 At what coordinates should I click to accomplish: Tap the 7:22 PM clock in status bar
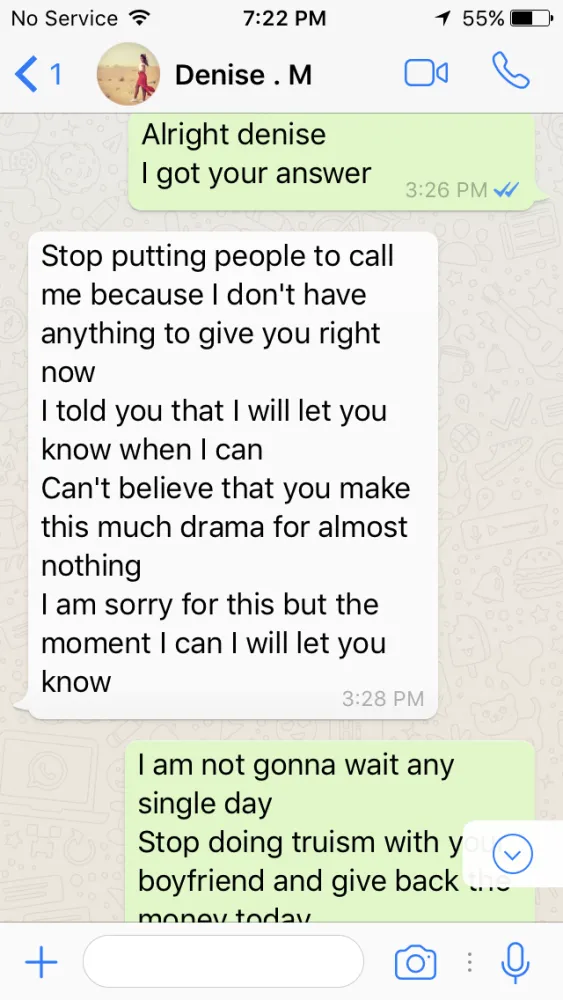coord(284,18)
